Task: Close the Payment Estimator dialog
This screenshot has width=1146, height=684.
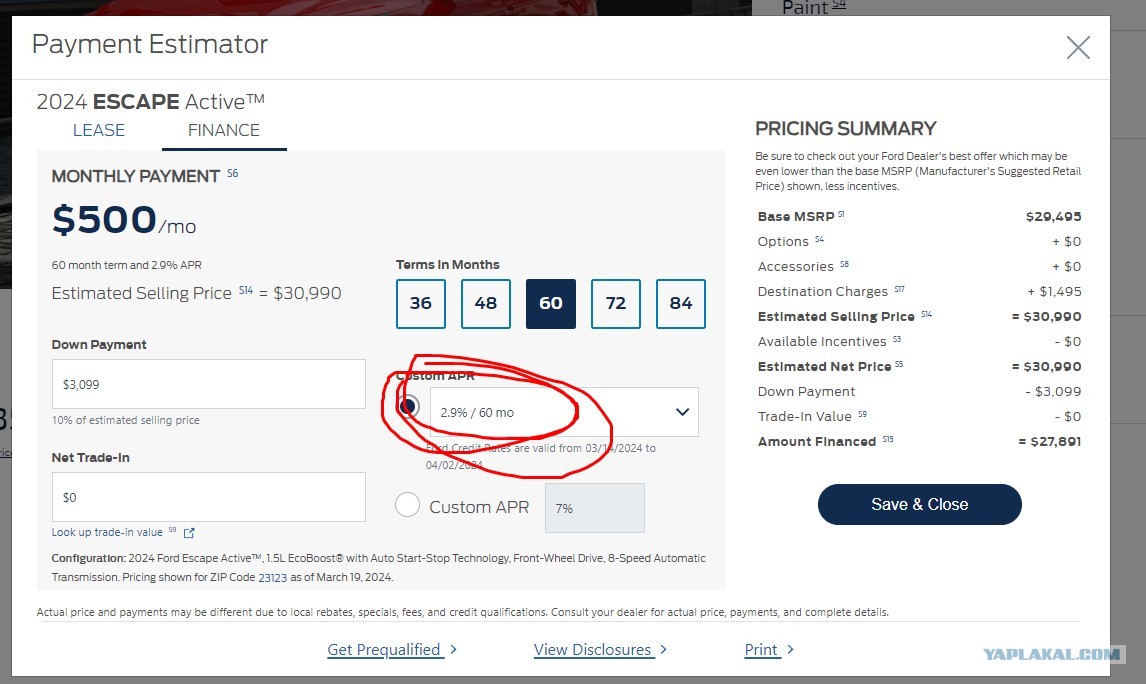Action: [x=1078, y=48]
